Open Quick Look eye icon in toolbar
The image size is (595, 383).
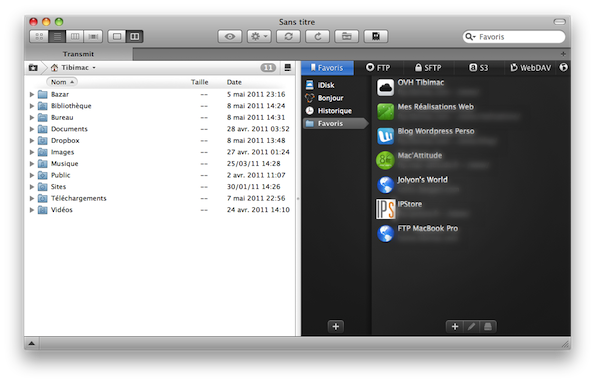point(230,36)
